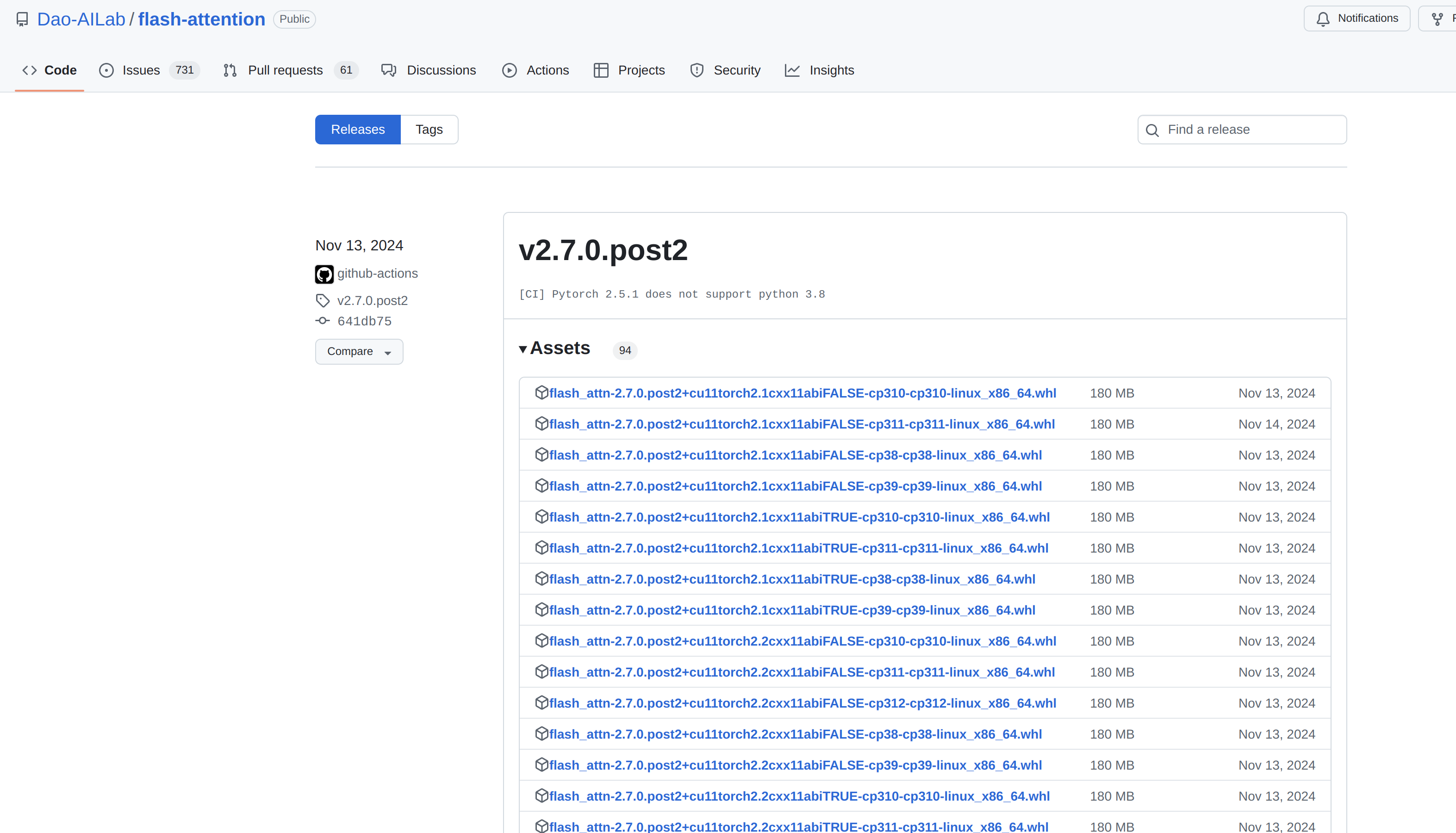This screenshot has height=833, width=1456.
Task: Download the torch2.2 FALSE cp312 wheel file
Action: [x=802, y=703]
